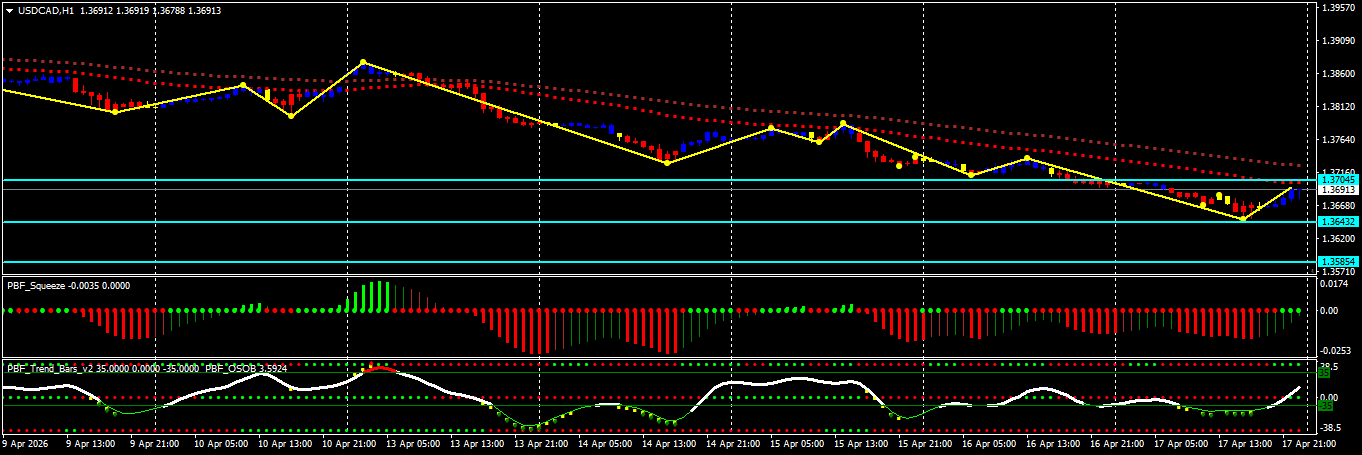The height and width of the screenshot is (455, 1362).
Task: Click the 9 Apr 21:00 time label
Action: [155, 442]
